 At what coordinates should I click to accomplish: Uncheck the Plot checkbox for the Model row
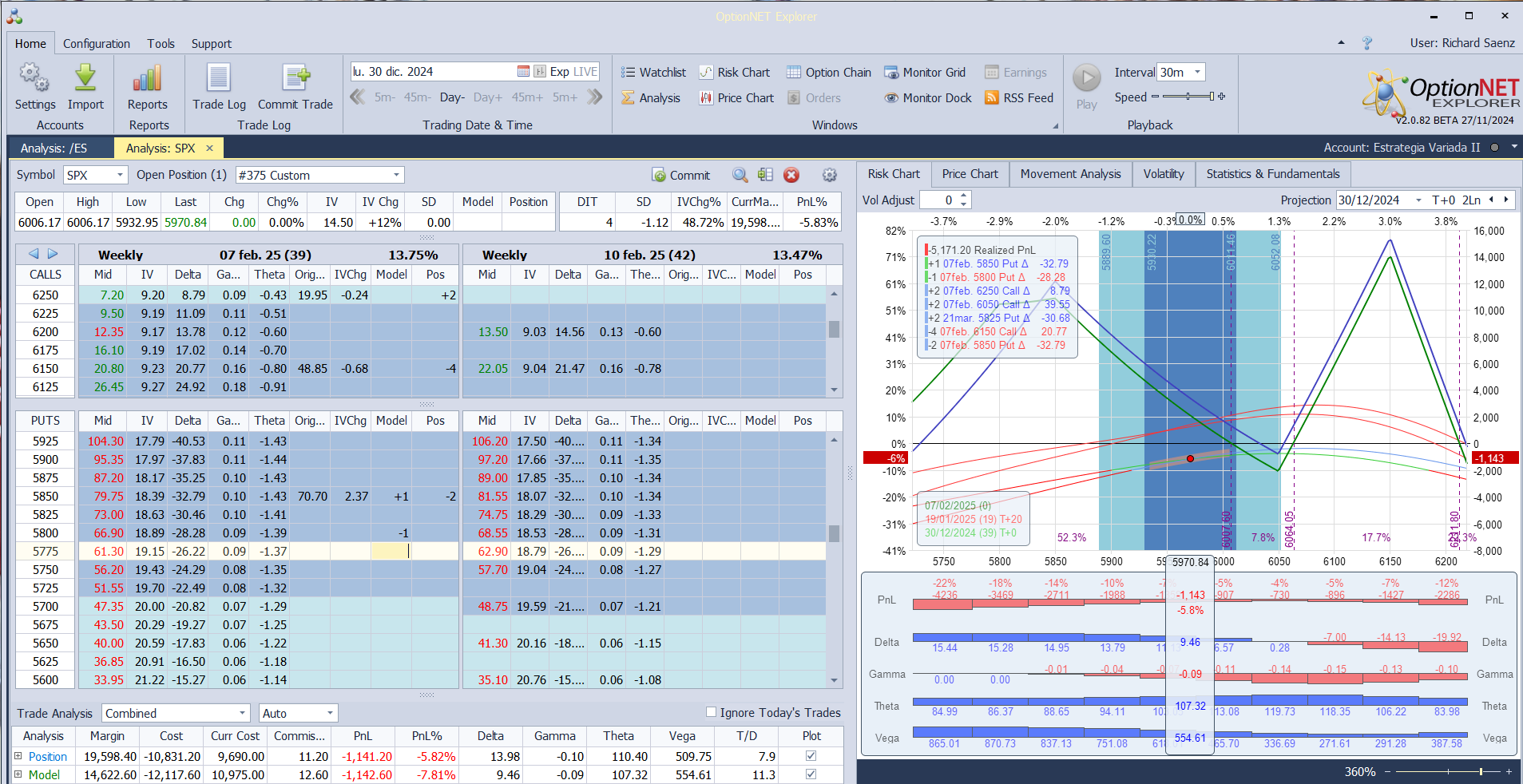[811, 774]
